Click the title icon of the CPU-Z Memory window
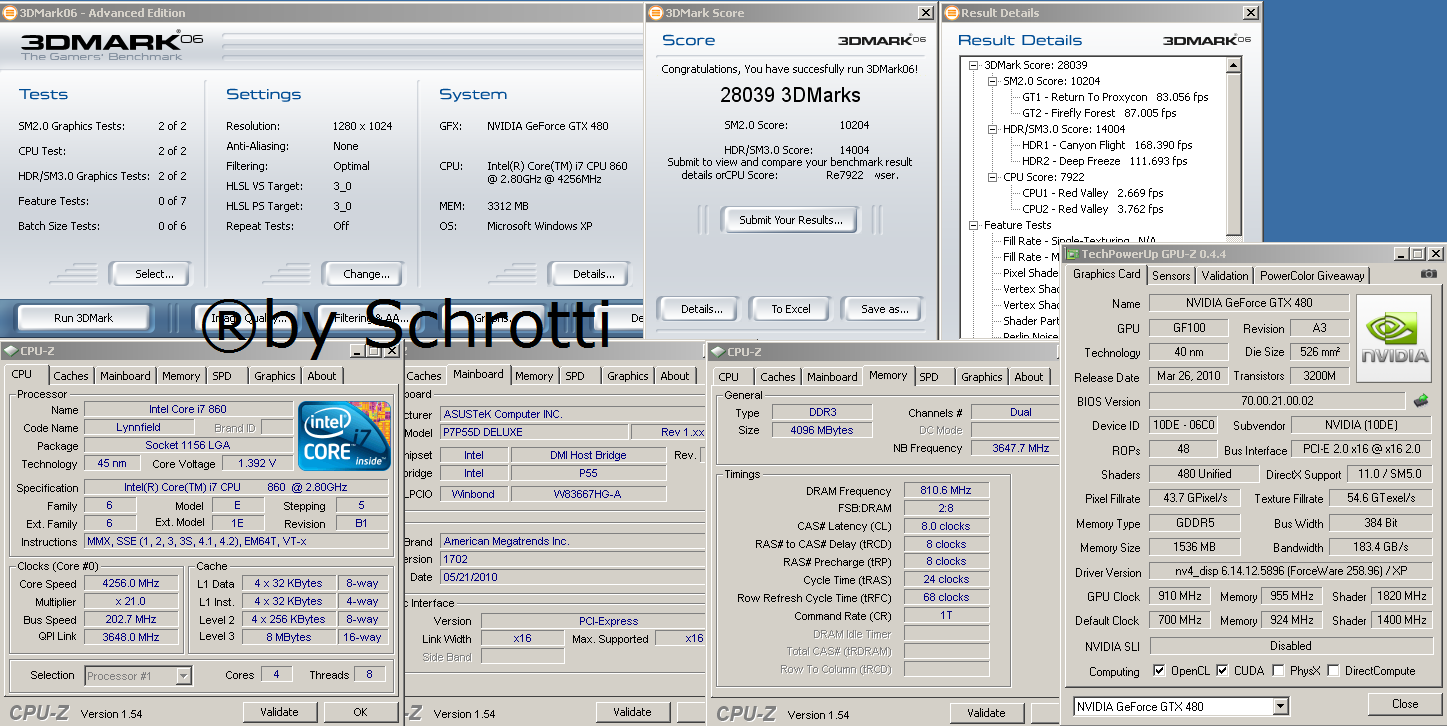 [x=718, y=352]
